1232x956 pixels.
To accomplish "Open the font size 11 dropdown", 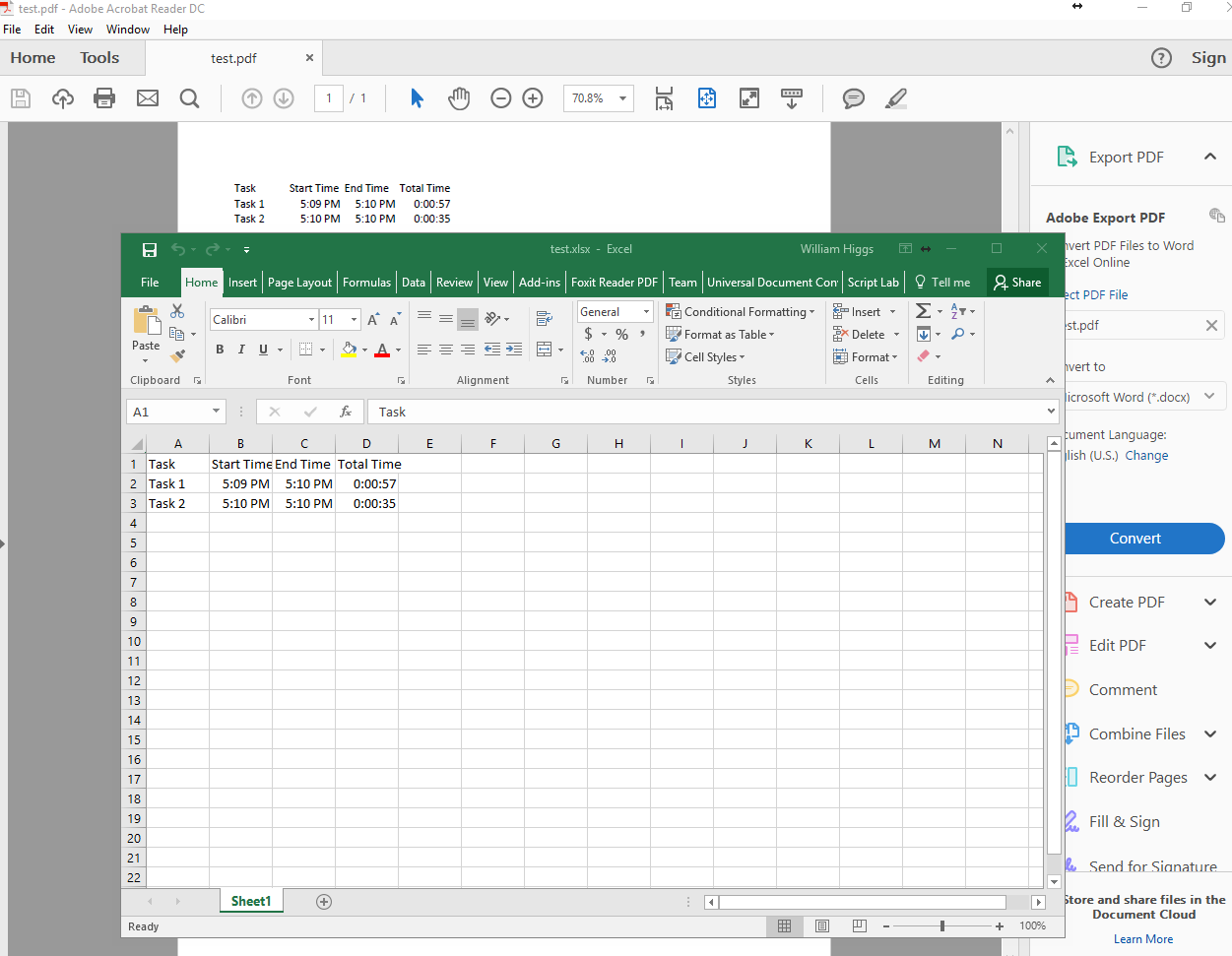I will pyautogui.click(x=354, y=320).
